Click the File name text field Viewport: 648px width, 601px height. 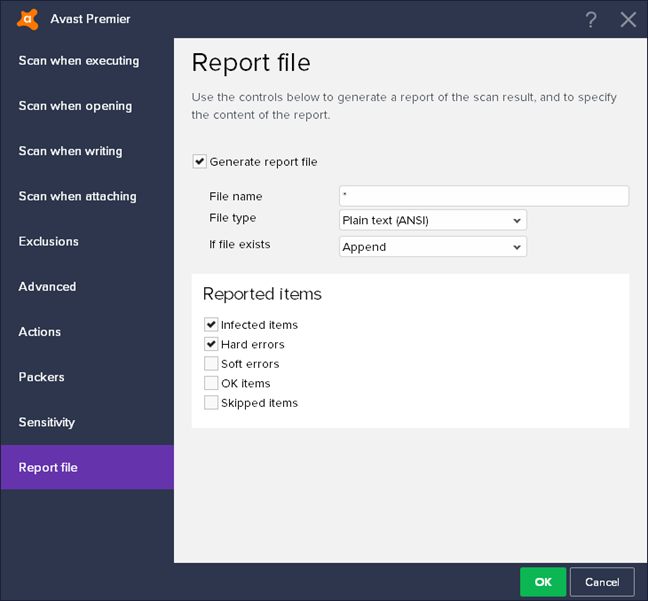[484, 196]
